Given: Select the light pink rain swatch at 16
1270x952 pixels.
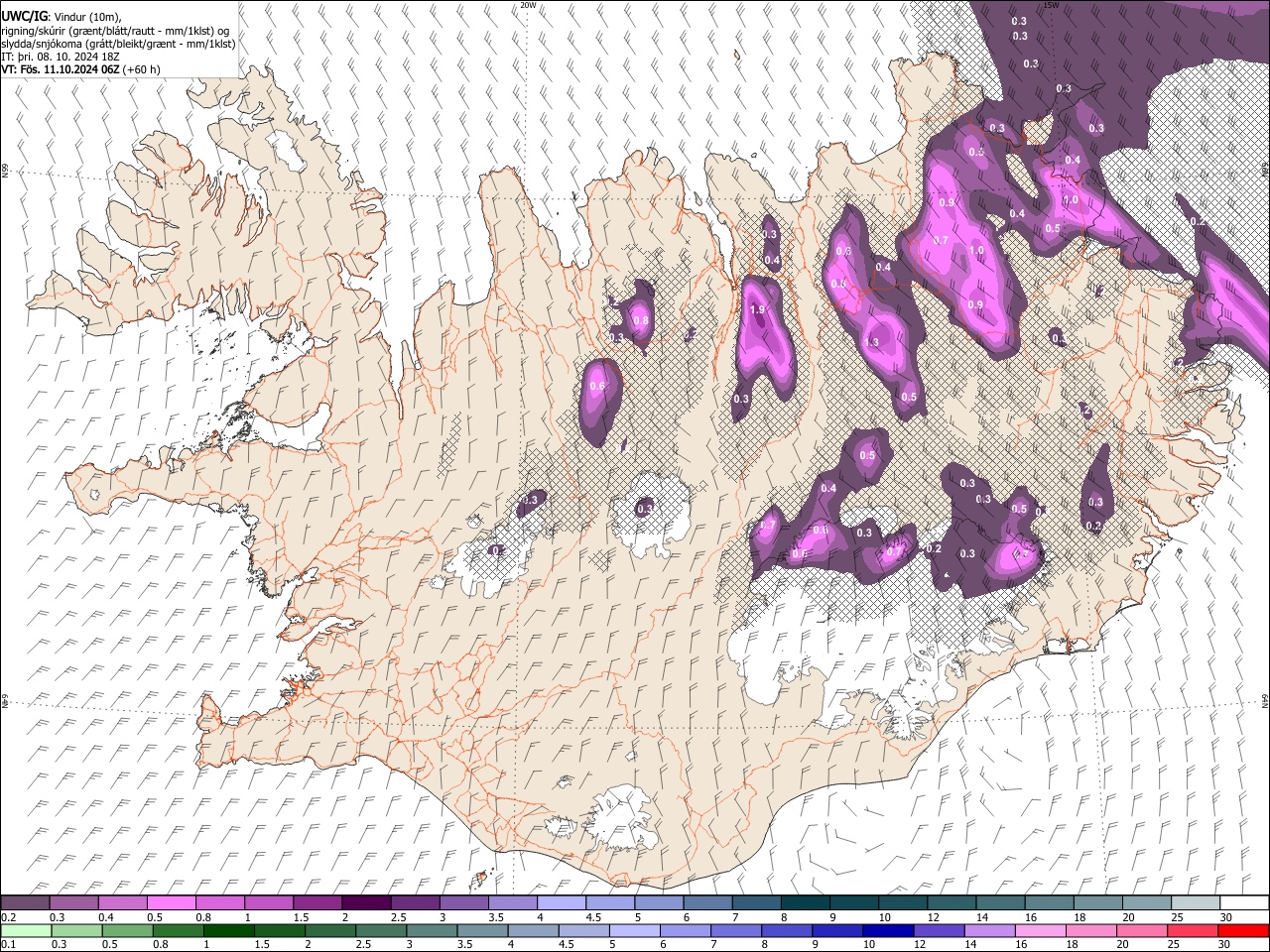Looking at the screenshot, I should 1041,930.
